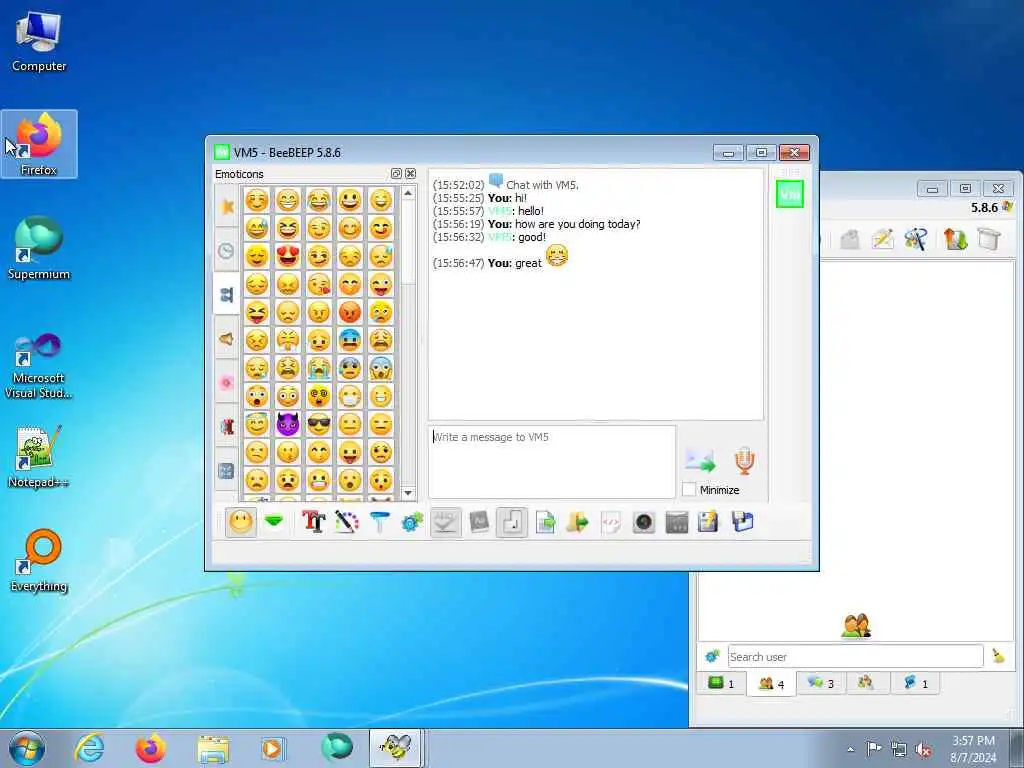Image resolution: width=1024 pixels, height=768 pixels.
Task: Open the red car places emoticons tab
Action: click(227, 426)
